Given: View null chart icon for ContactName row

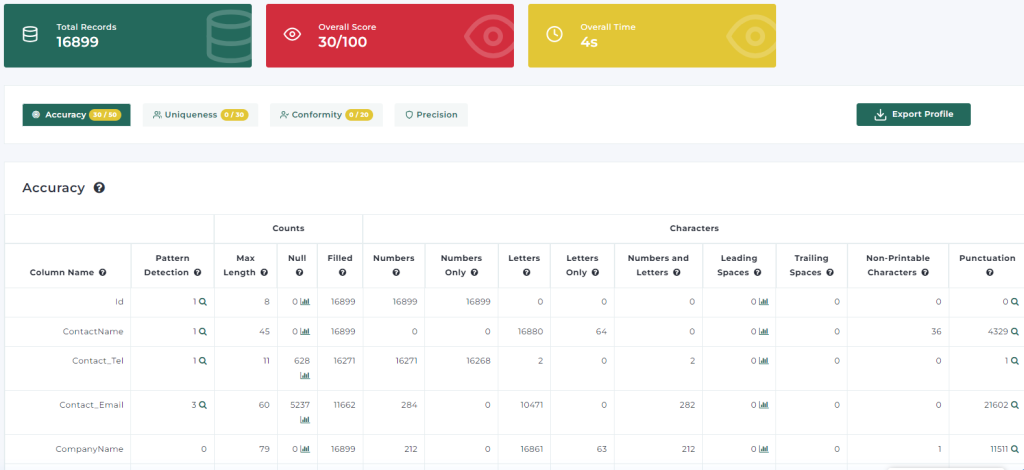Looking at the screenshot, I should 305,332.
